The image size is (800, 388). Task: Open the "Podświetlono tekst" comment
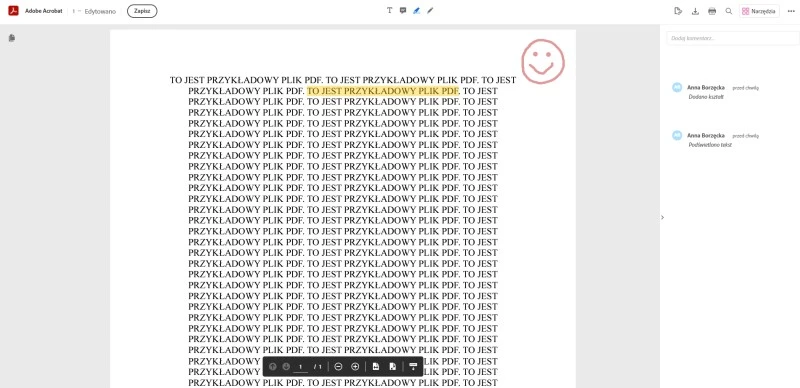(x=710, y=144)
